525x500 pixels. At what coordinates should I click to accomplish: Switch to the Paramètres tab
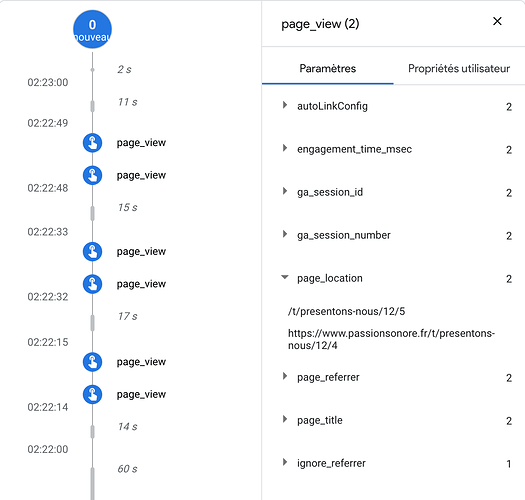327,69
